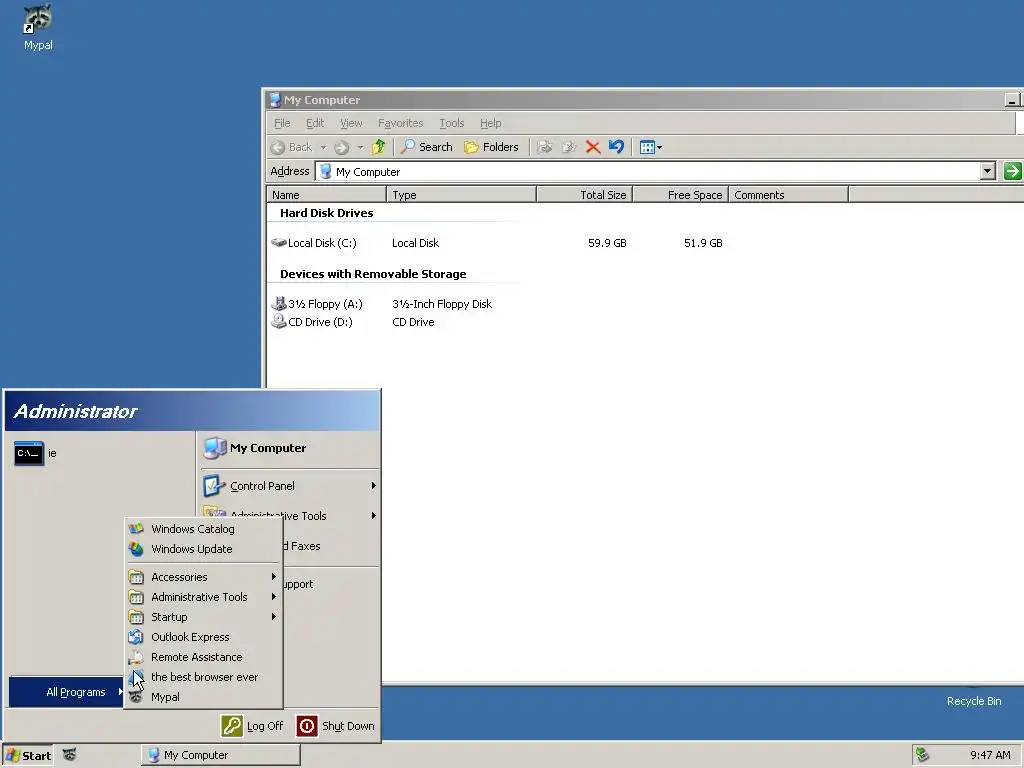Click the Up folder toolbar icon

379,147
